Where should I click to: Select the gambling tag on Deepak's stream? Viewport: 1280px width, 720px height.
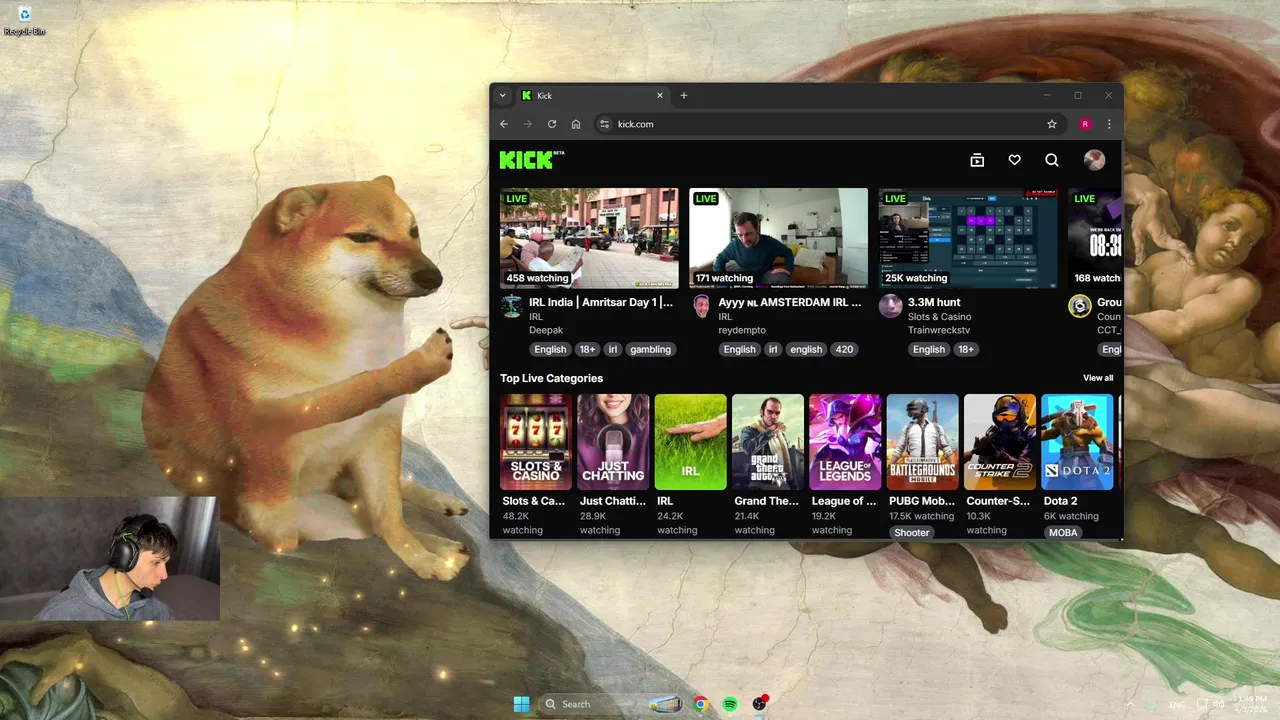(x=650, y=349)
